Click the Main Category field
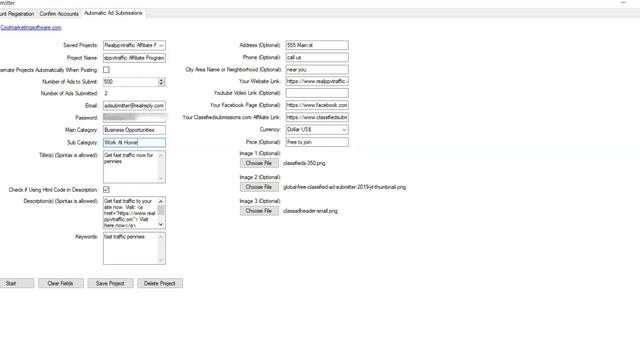The image size is (640, 360). click(134, 130)
